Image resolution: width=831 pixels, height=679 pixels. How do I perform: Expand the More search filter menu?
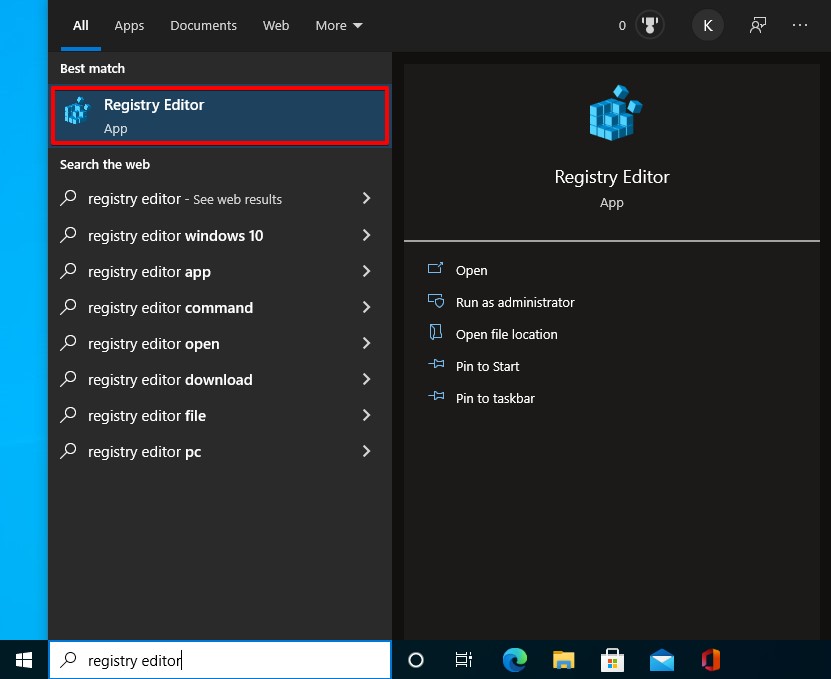[338, 25]
